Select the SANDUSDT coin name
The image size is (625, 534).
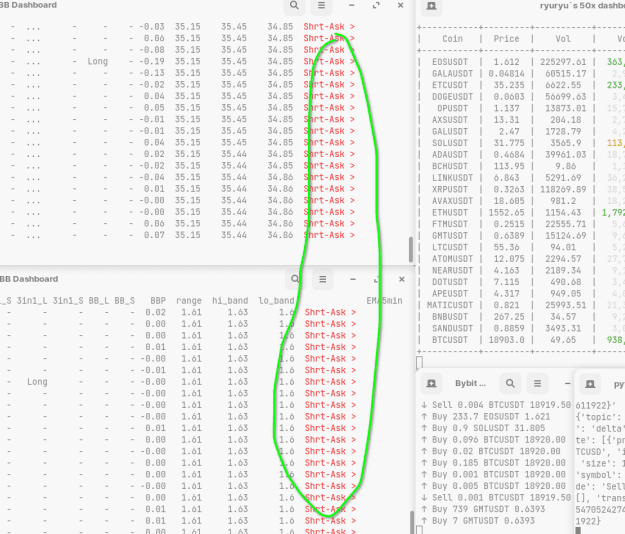pyautogui.click(x=452, y=328)
